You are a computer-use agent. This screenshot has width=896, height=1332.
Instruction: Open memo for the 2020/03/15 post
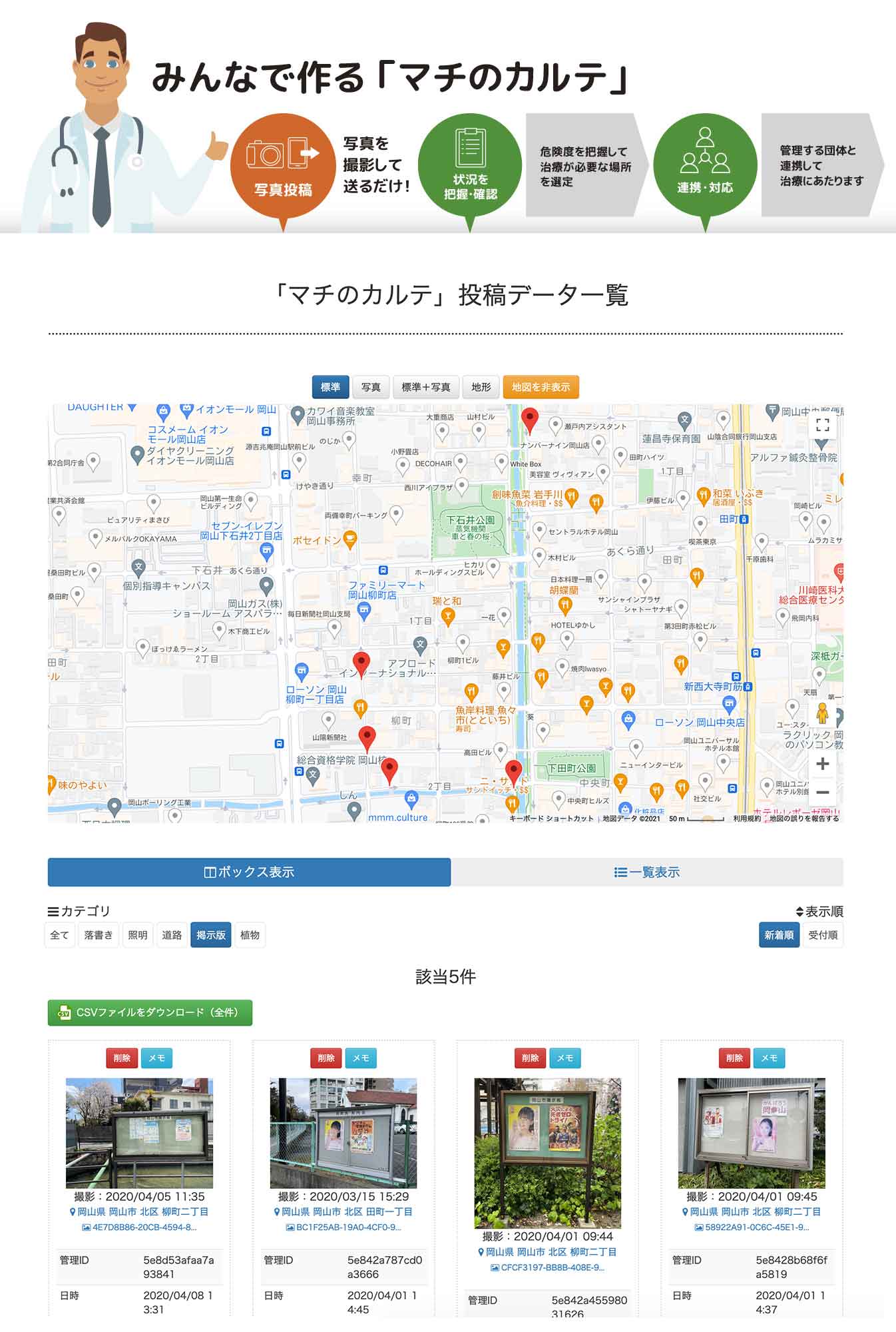tap(361, 1058)
